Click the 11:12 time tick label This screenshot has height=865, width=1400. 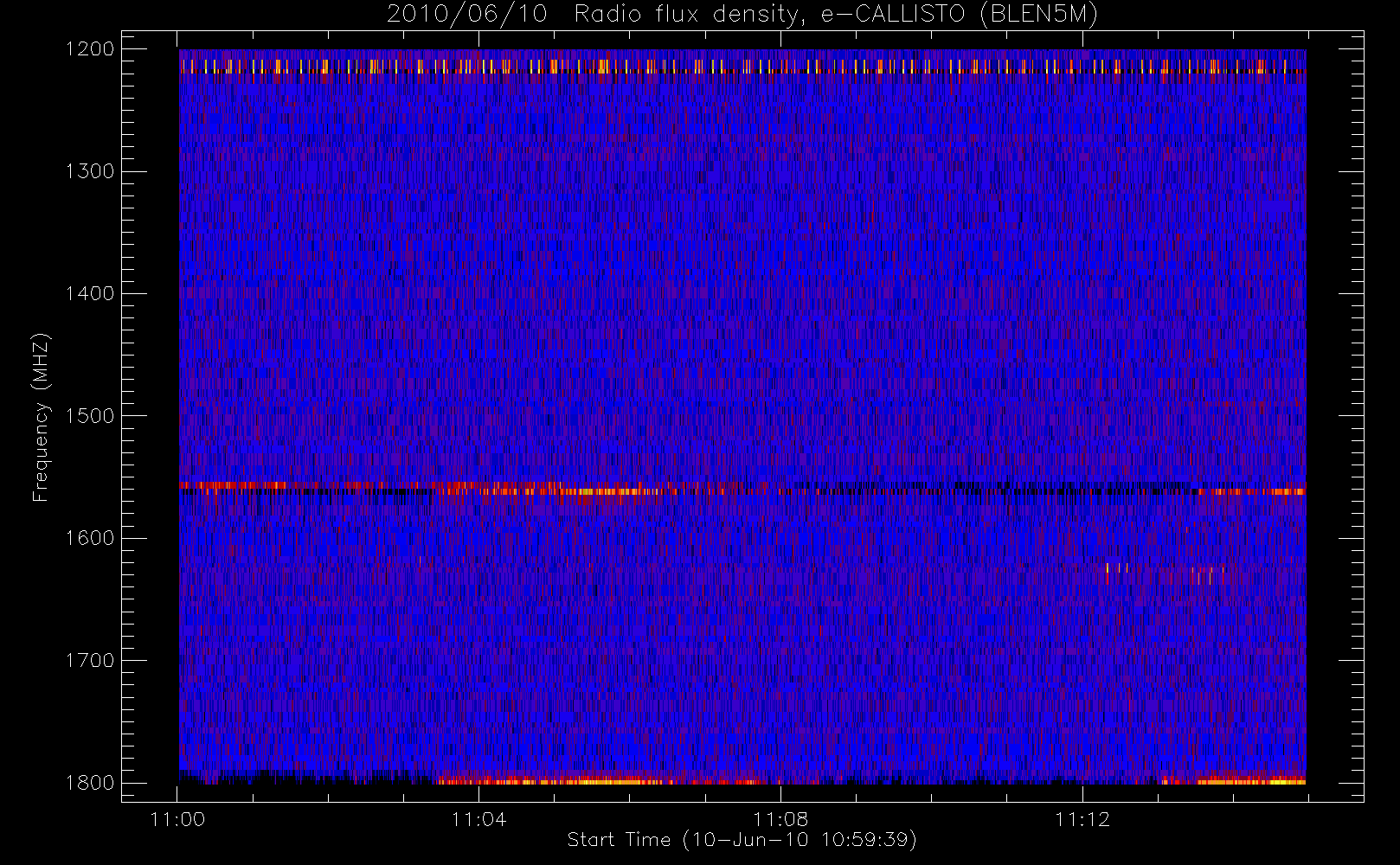click(x=1082, y=819)
